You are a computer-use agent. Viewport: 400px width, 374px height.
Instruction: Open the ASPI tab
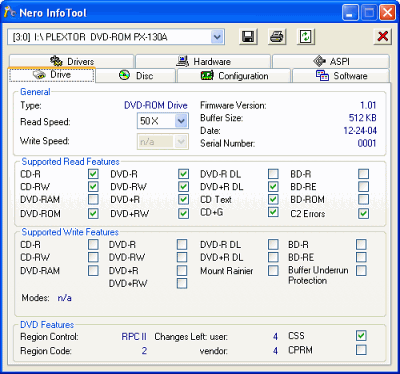(x=331, y=61)
